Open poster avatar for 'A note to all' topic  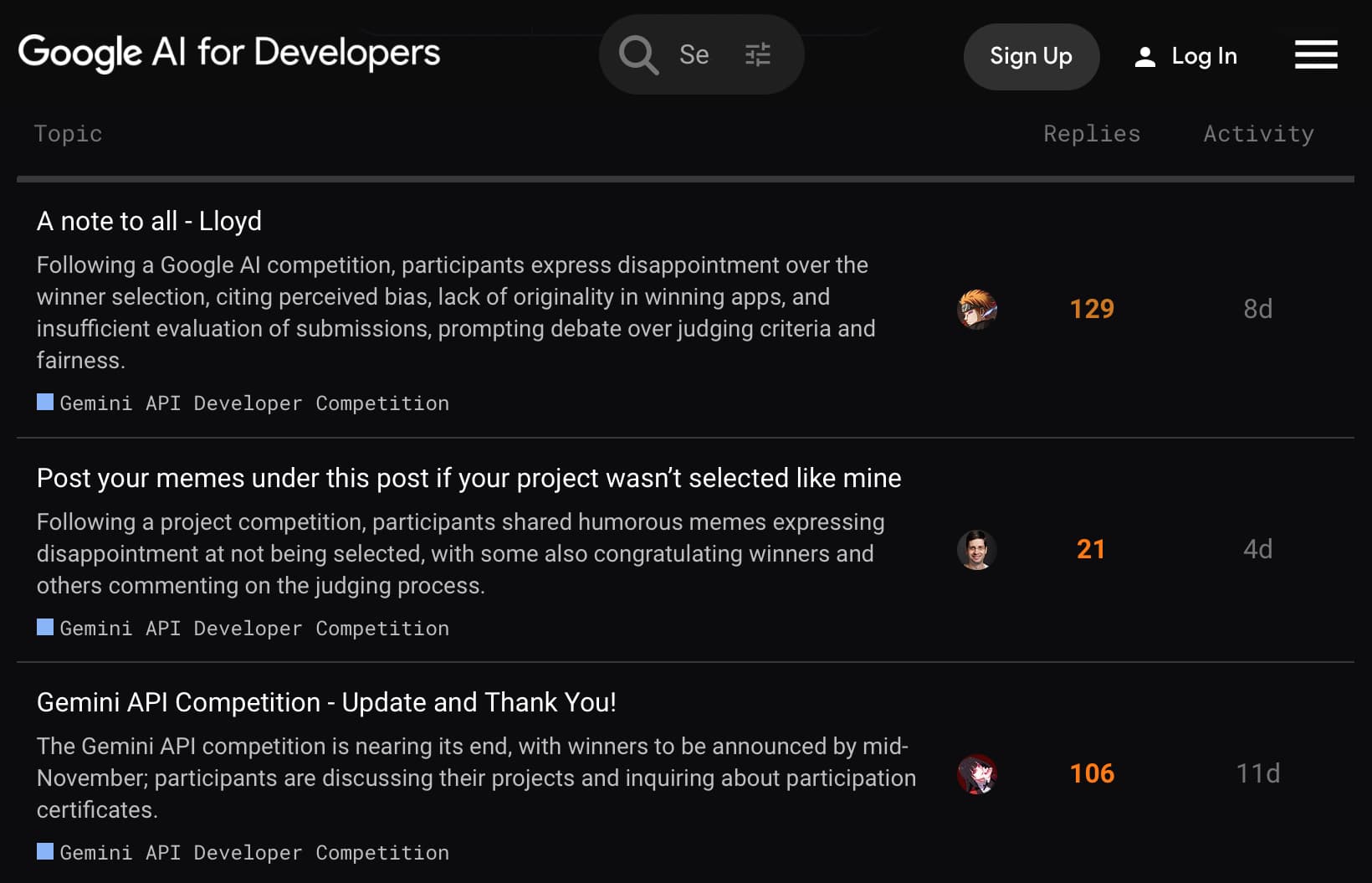point(977,309)
